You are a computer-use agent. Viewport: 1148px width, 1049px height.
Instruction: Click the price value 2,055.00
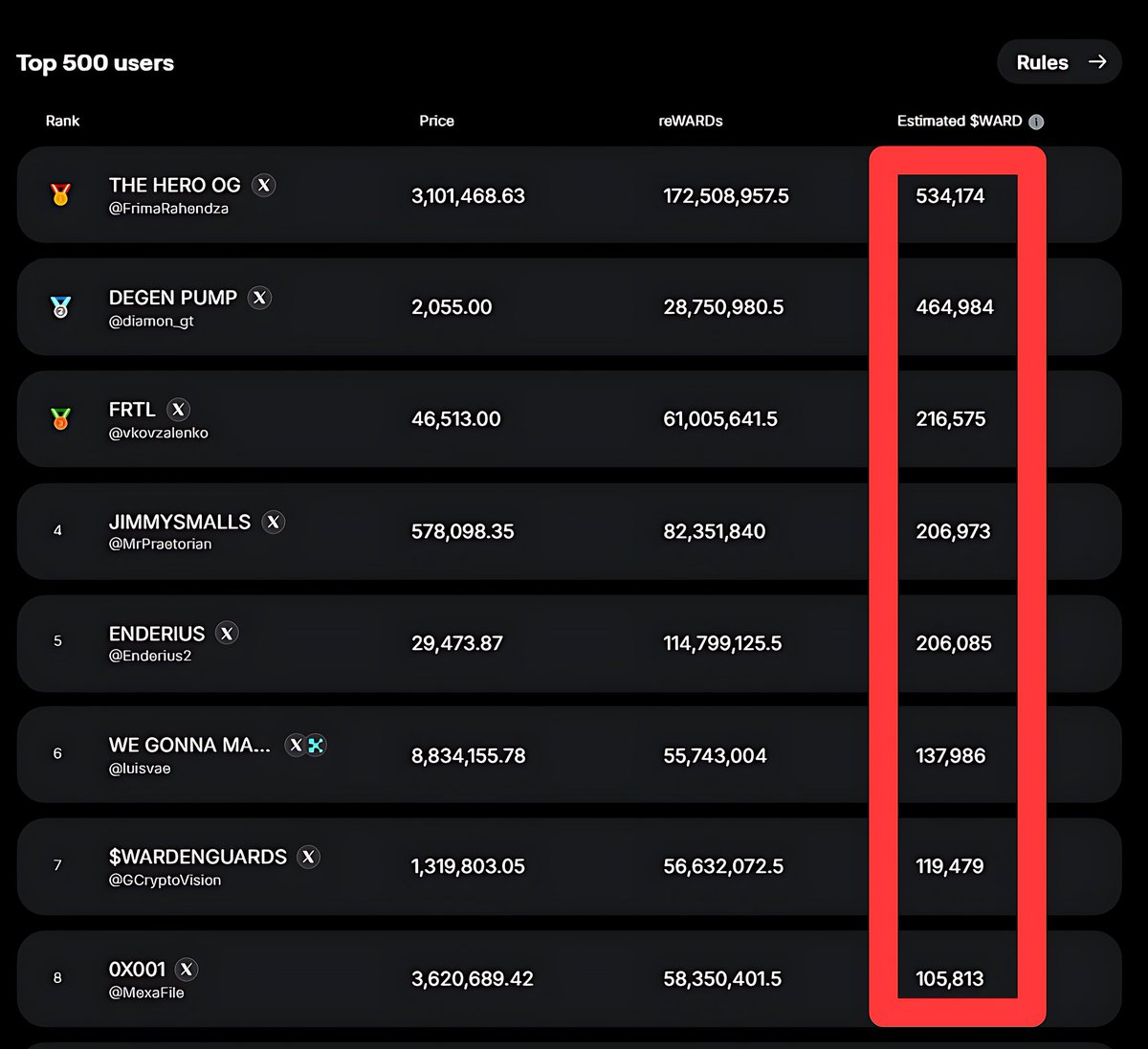coord(452,307)
